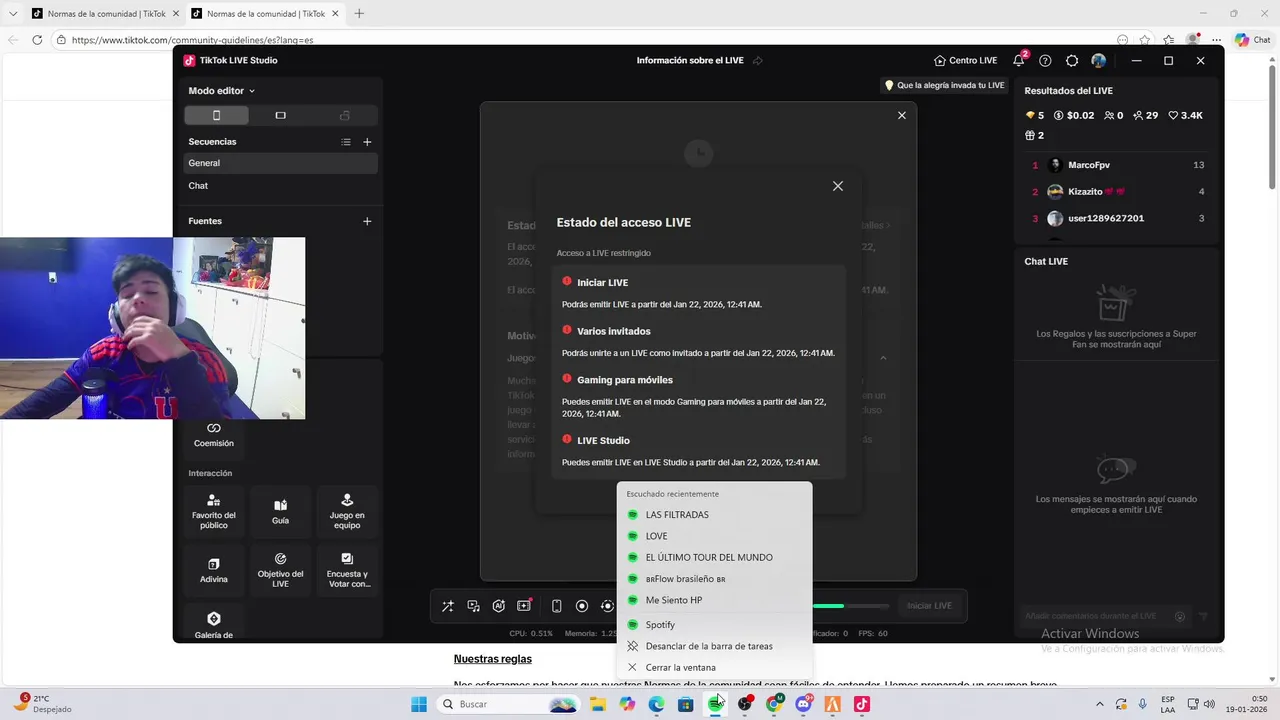
Task: Click the LIVE Studio restriction row
Action: coord(698,451)
